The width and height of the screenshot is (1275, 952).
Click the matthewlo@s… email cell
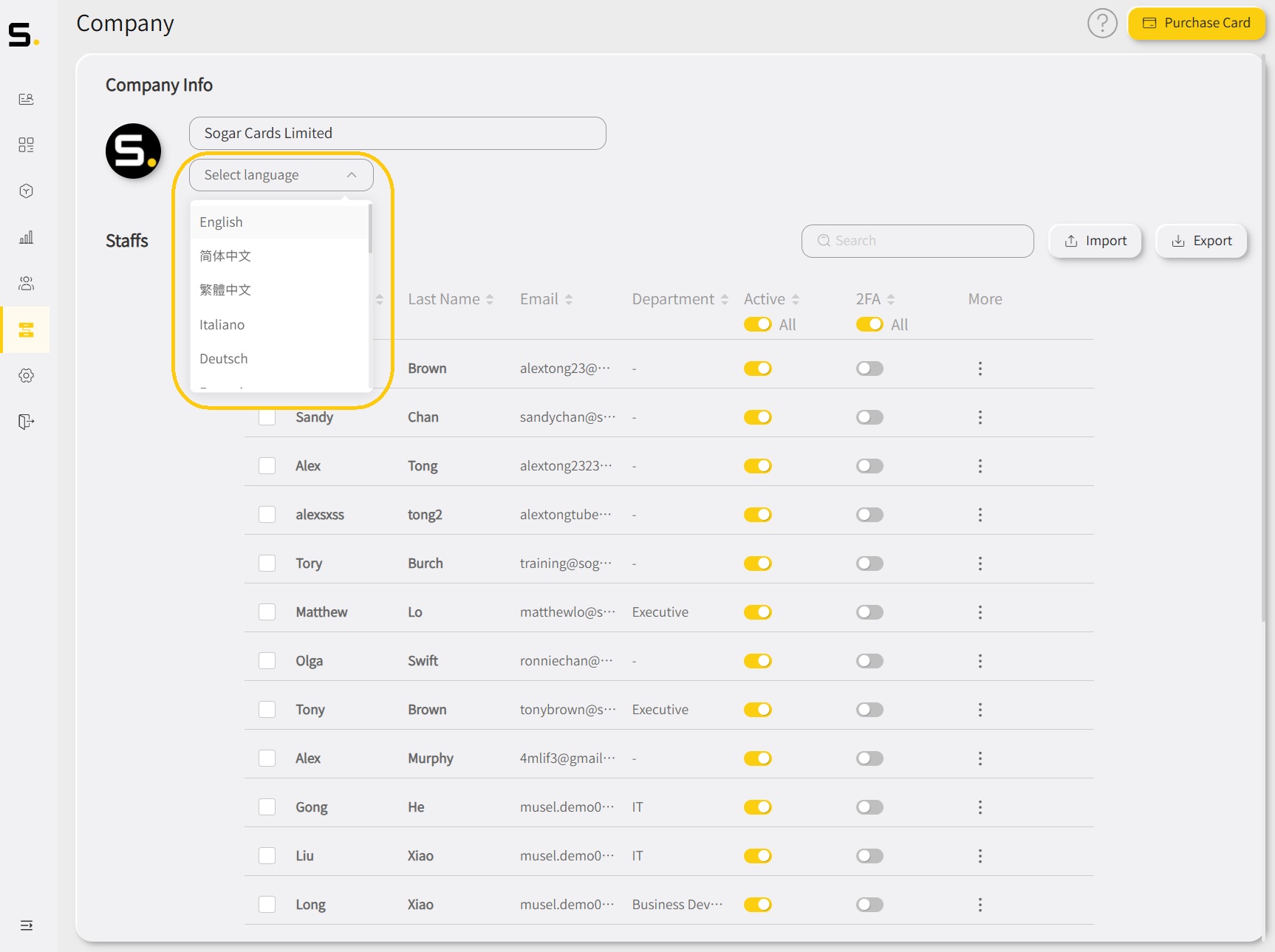567,612
